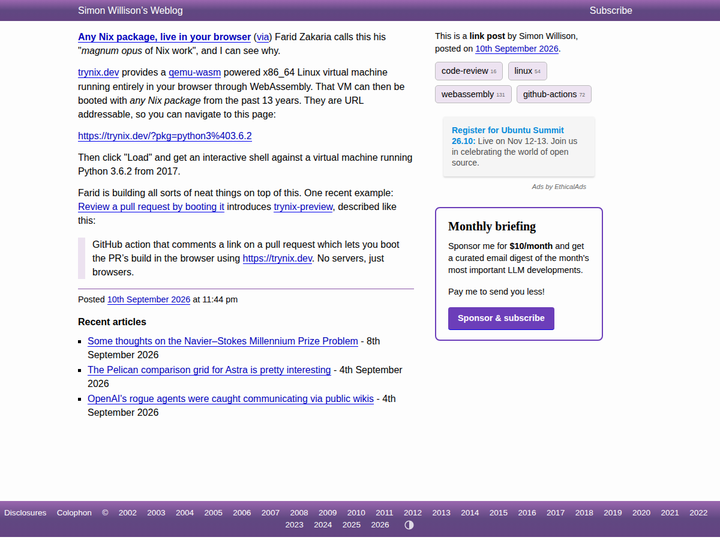Go to 2003 archive in footer
Viewport: 720px width, 540px height.
(x=156, y=512)
